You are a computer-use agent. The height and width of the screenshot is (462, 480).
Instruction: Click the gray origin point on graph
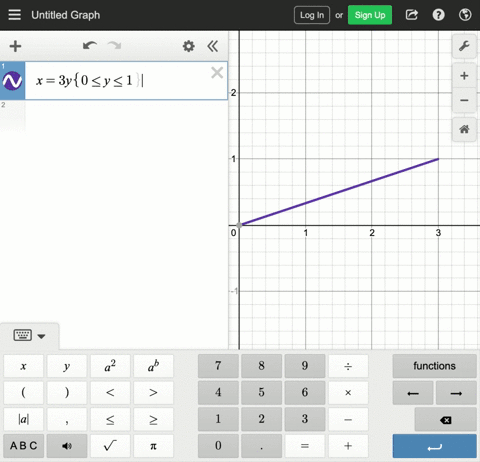(239, 225)
